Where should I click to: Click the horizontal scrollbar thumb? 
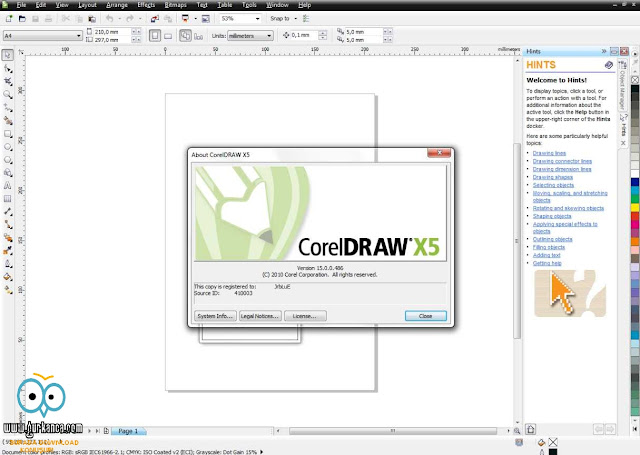[393, 431]
